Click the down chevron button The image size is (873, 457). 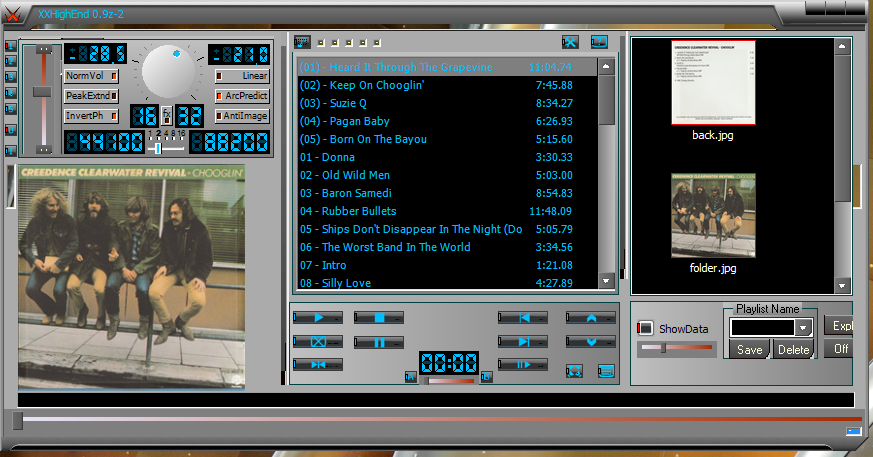(x=591, y=342)
